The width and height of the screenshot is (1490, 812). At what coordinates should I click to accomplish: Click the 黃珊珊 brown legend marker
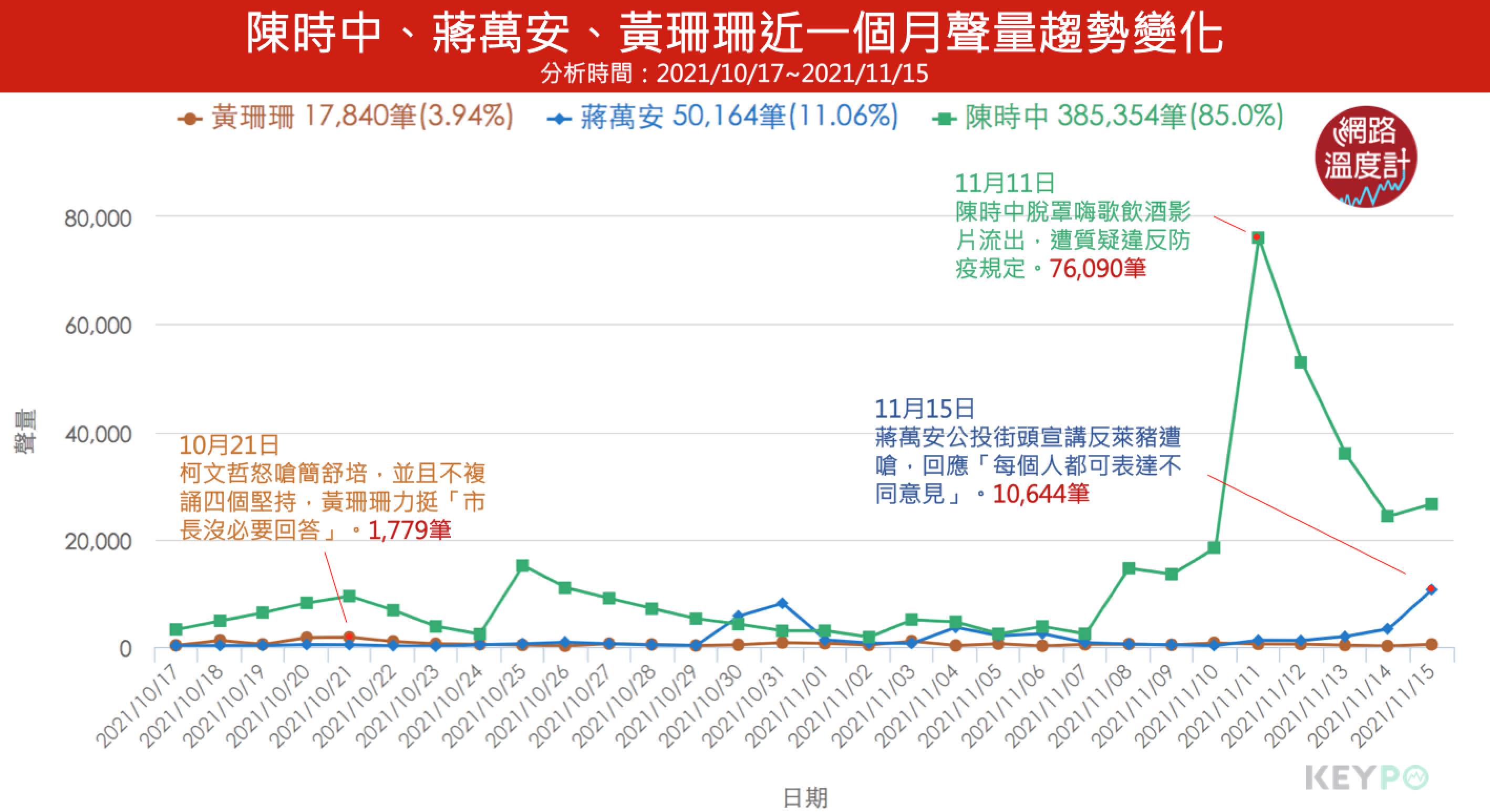click(x=190, y=120)
